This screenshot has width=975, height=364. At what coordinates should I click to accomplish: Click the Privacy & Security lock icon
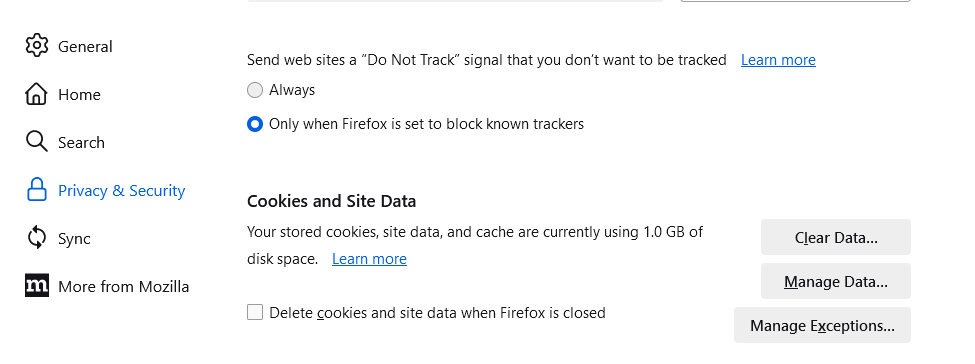pyautogui.click(x=37, y=190)
